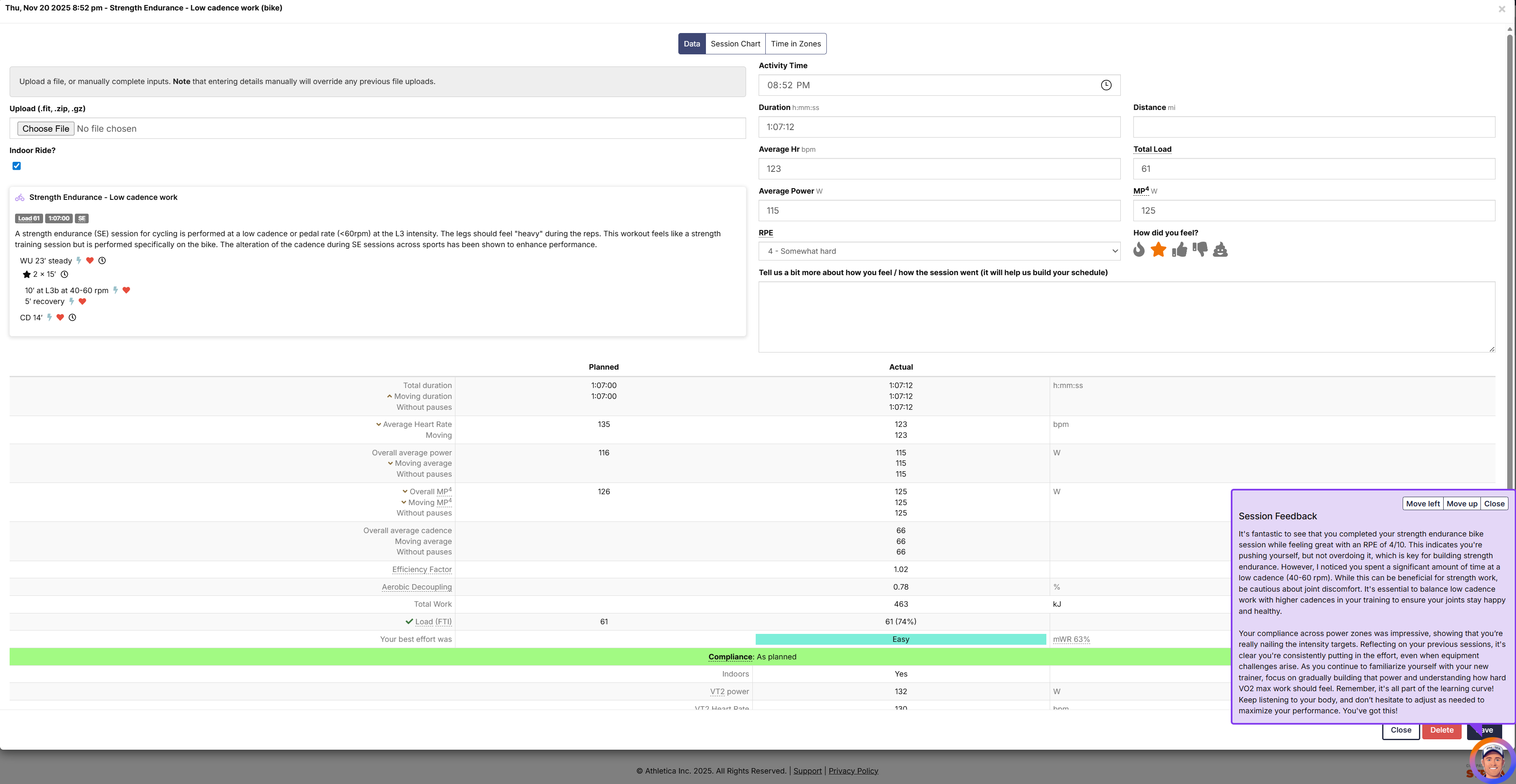Image resolution: width=1516 pixels, height=784 pixels.
Task: Expand the Overall MP4 row chevron
Action: pyautogui.click(x=405, y=491)
